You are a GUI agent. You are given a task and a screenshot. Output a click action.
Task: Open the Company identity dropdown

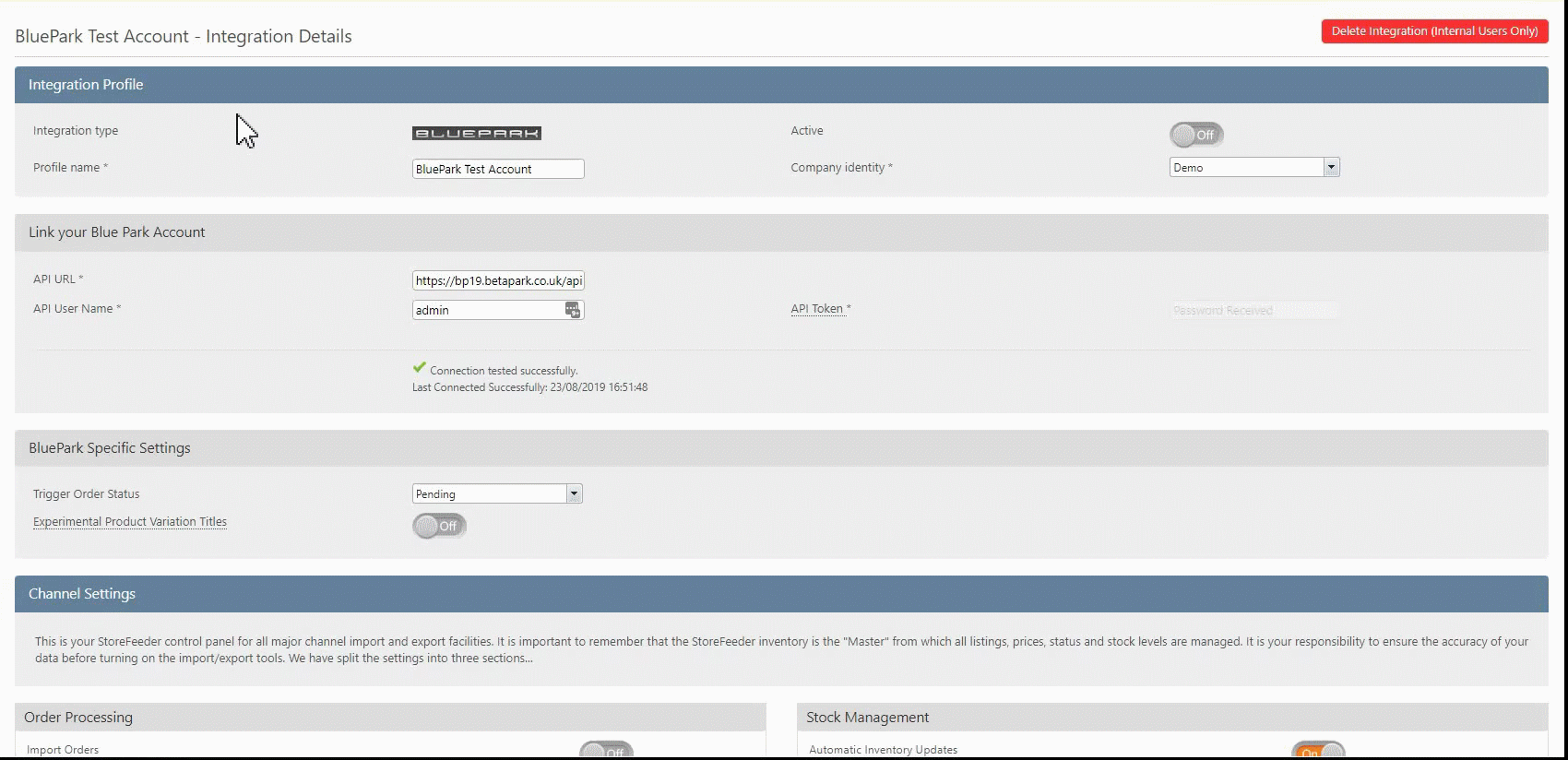point(1254,167)
